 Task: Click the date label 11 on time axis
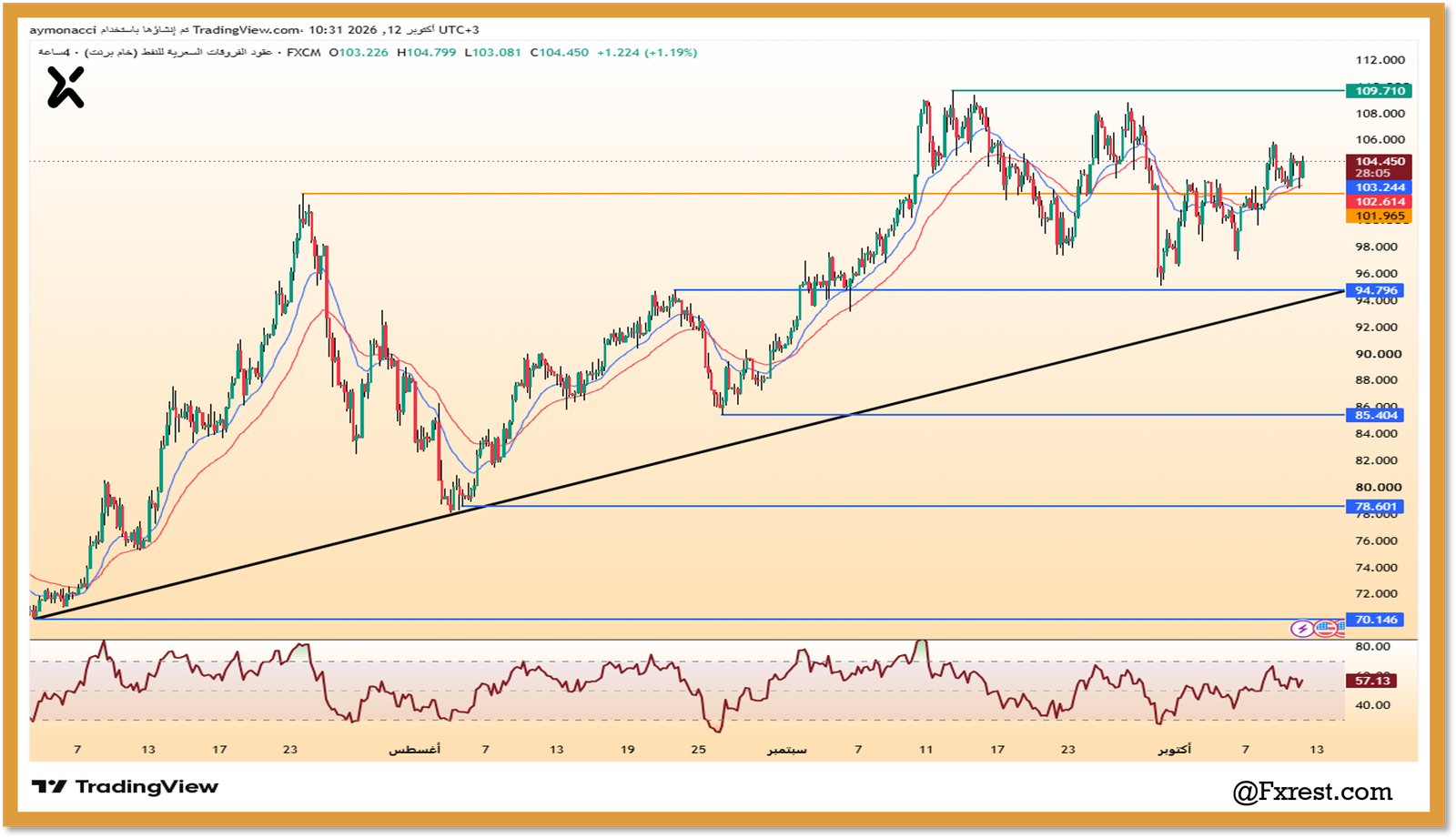pos(925,750)
